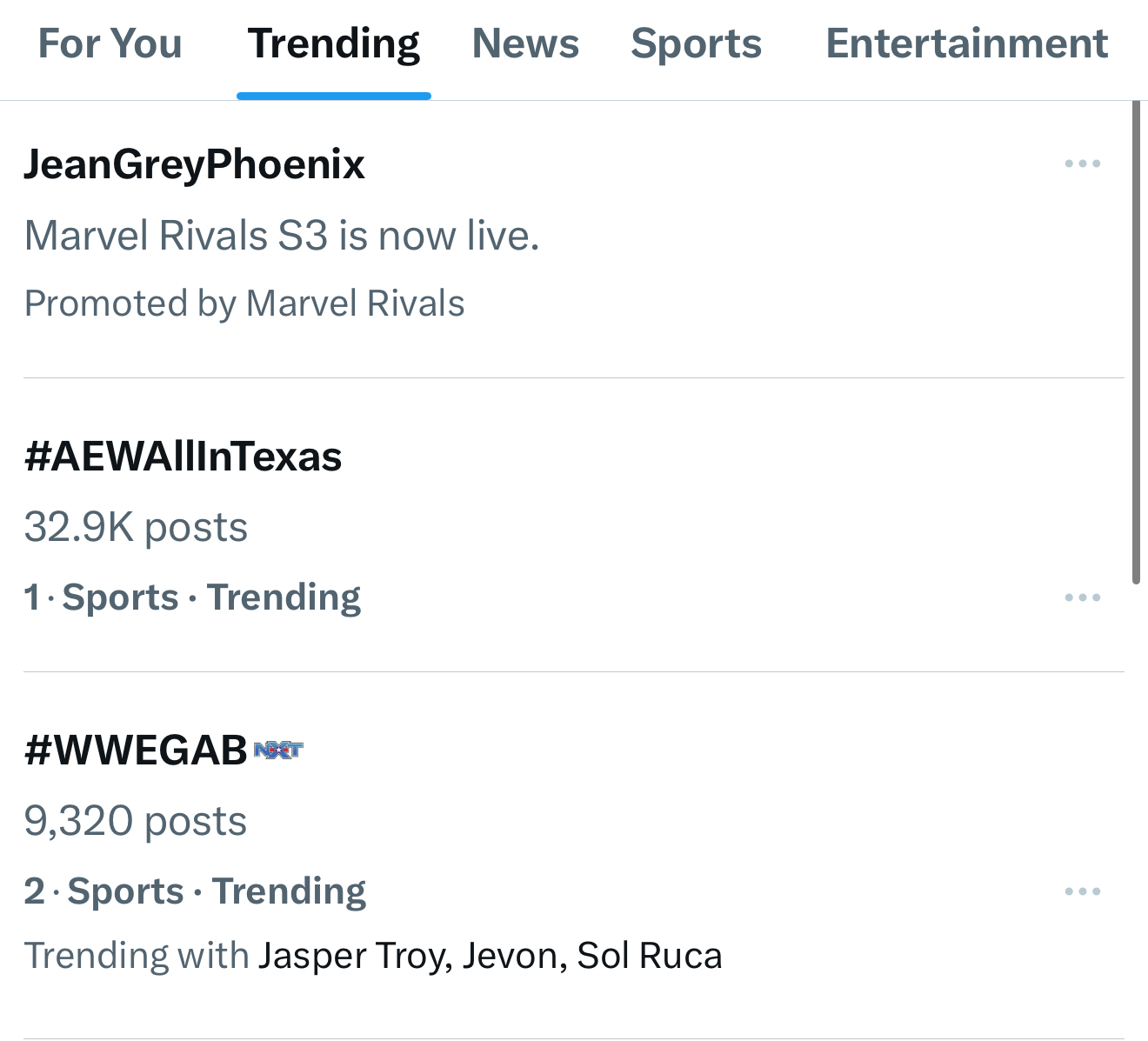Go to the Sports tab

coord(696,43)
